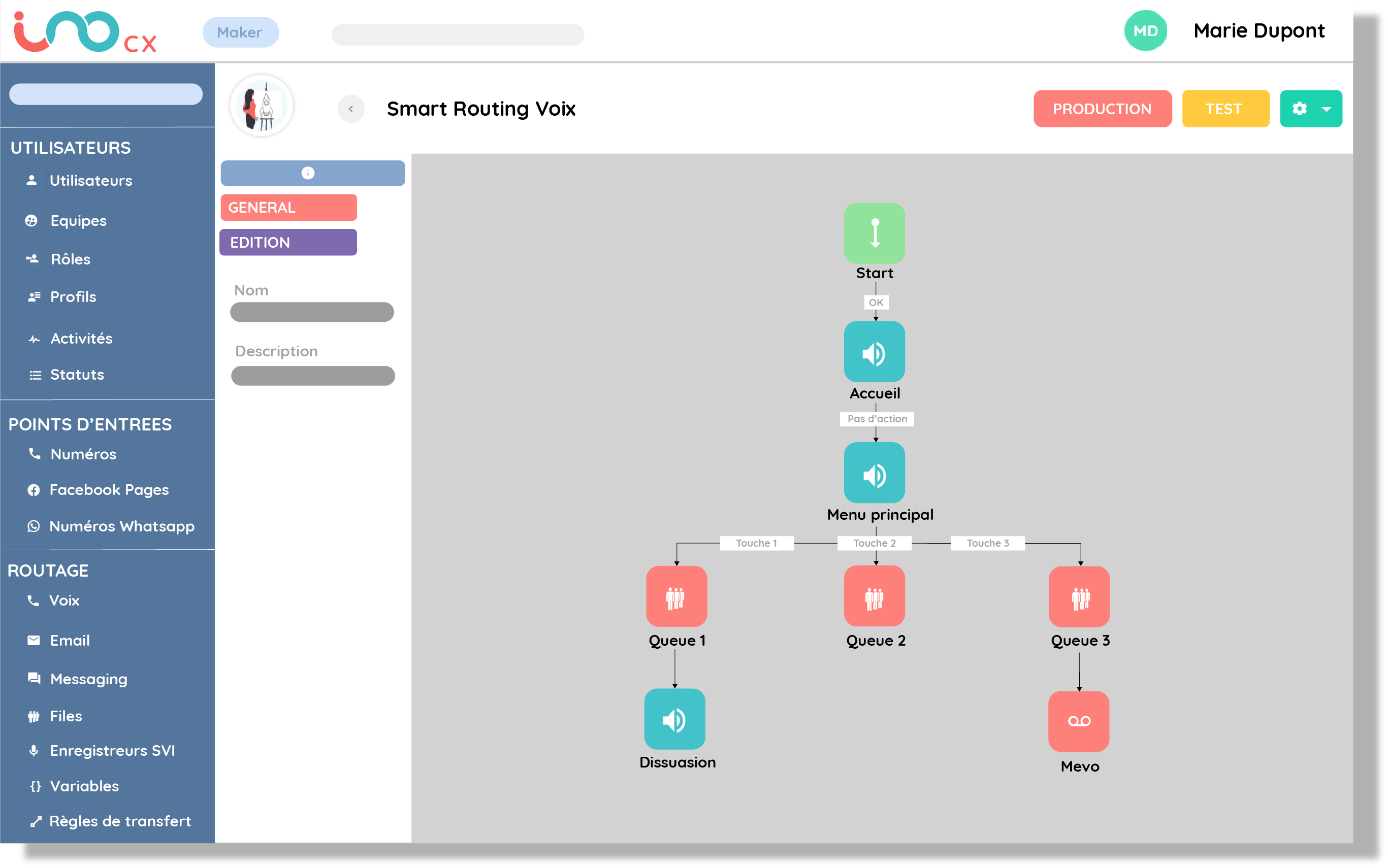Click the Enregistreurs SVI microphone icon
Viewport: 1388px width, 868px height.
pos(34,750)
